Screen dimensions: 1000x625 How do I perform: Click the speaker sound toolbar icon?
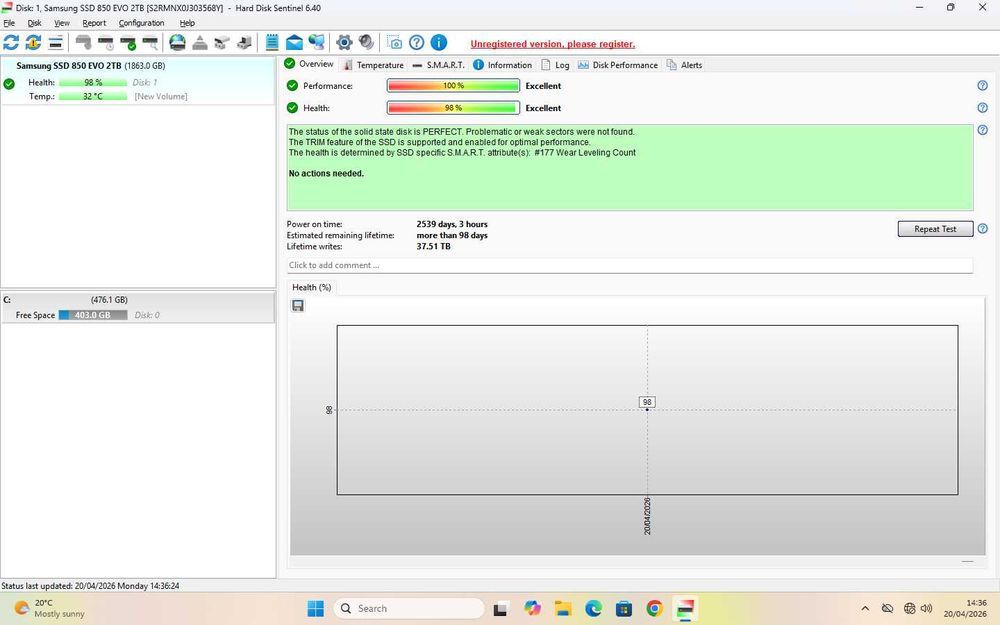(366, 43)
